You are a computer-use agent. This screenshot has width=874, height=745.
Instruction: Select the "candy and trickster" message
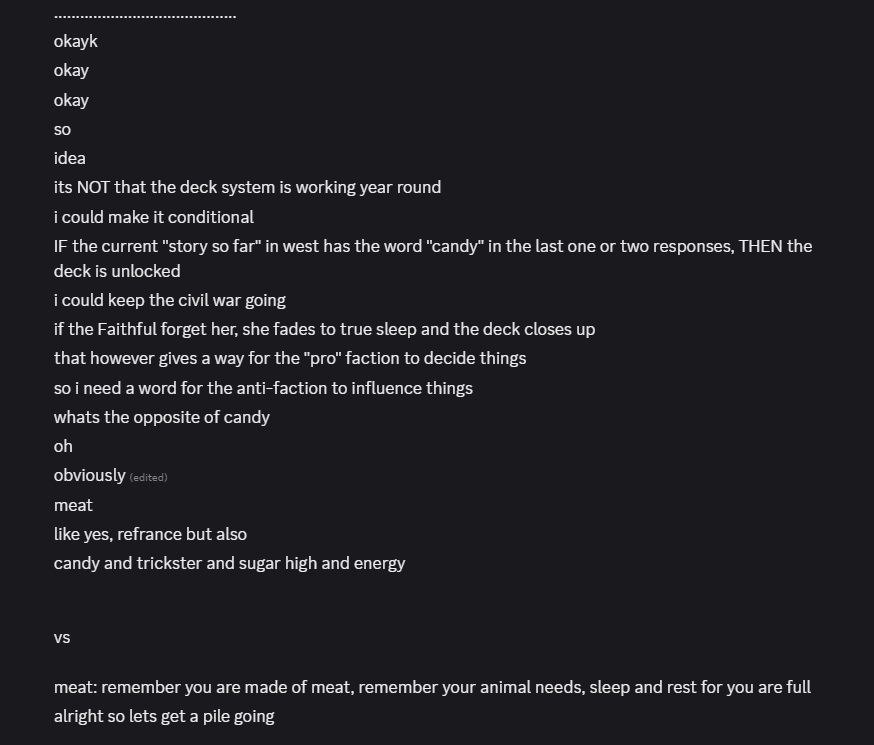point(229,563)
